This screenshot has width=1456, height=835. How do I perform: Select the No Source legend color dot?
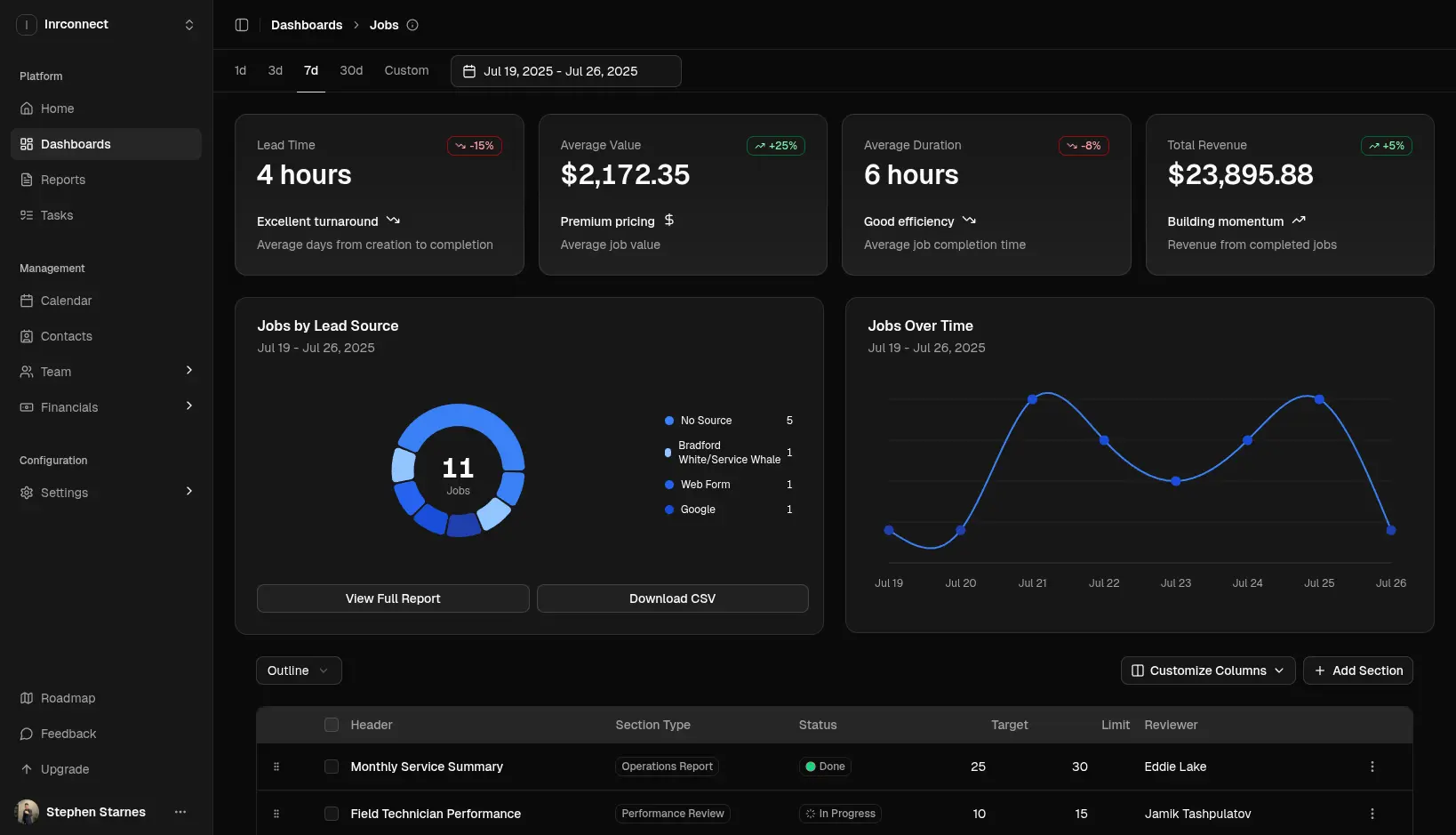pos(669,421)
